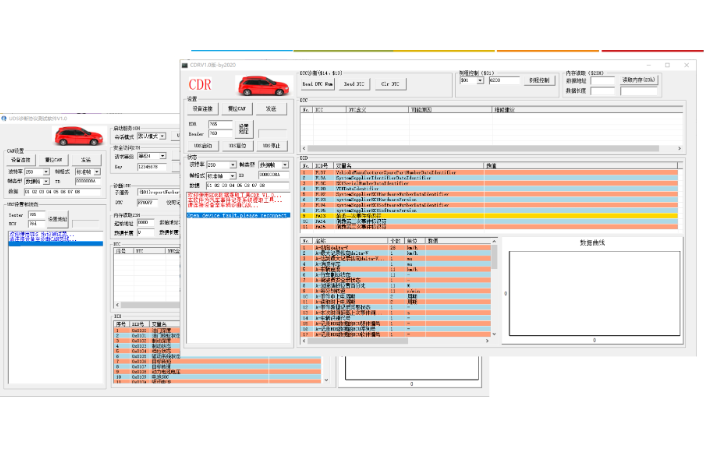Screen dimensions: 720x450
Task: Open the 波特率 dropdown in UDS window
Action: coord(46,172)
